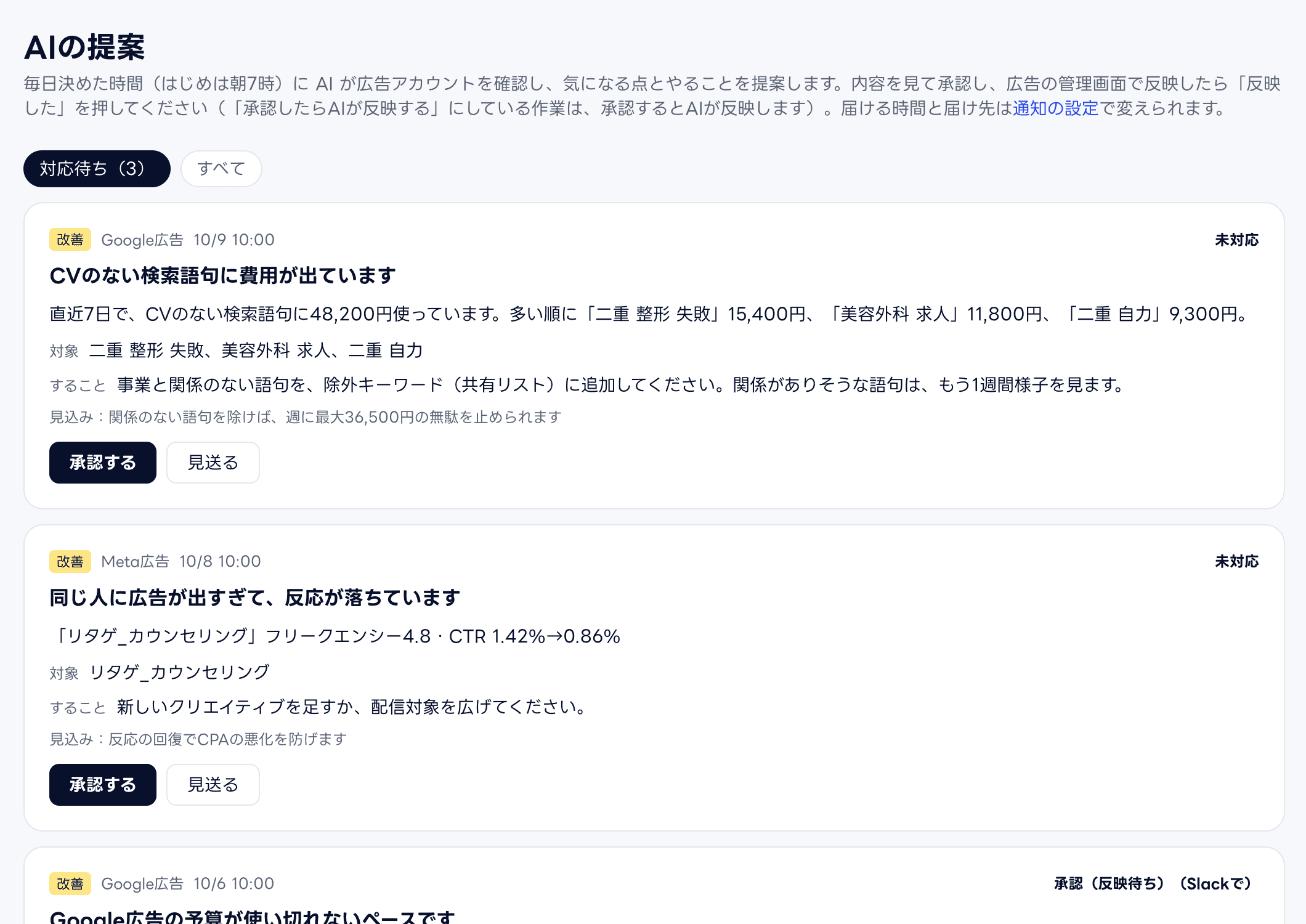Viewport: 1306px width, 924px height.
Task: Click the 未対応 status on the 10/9 card
Action: point(1237,240)
